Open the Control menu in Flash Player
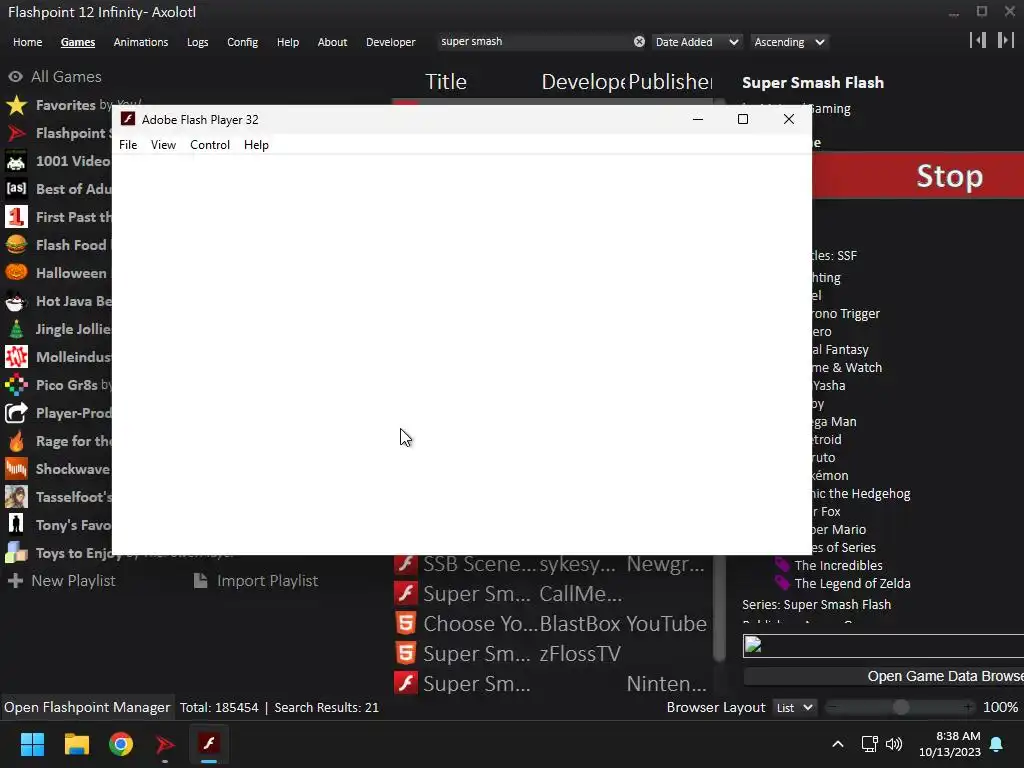The width and height of the screenshot is (1024, 768). pos(210,145)
